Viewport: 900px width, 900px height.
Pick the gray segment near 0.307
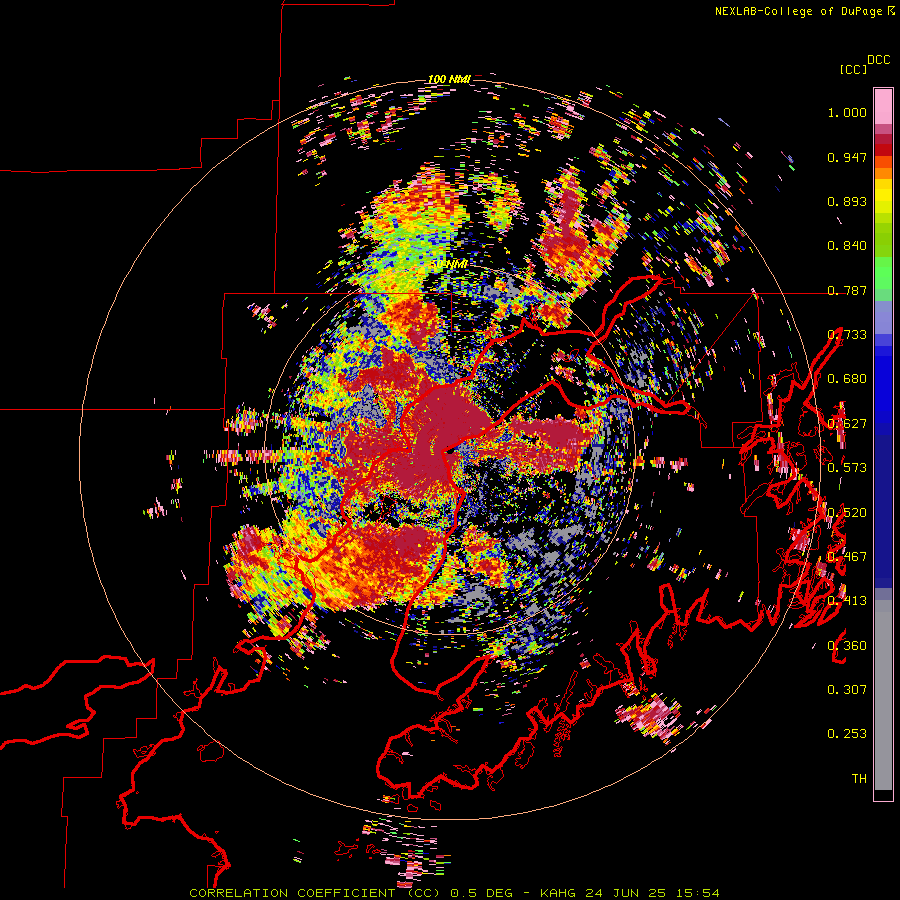coord(883,695)
